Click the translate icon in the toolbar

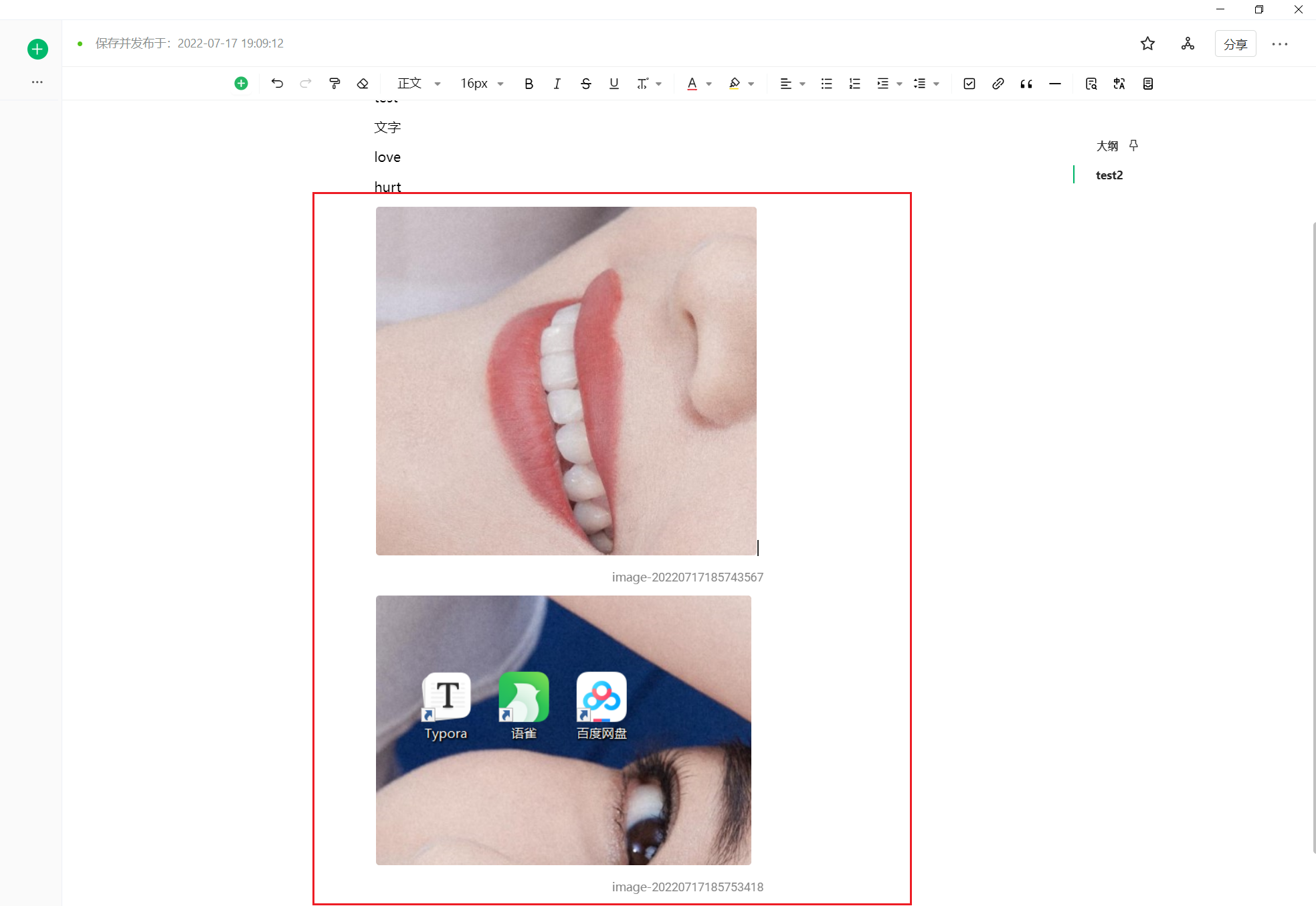click(x=1119, y=84)
